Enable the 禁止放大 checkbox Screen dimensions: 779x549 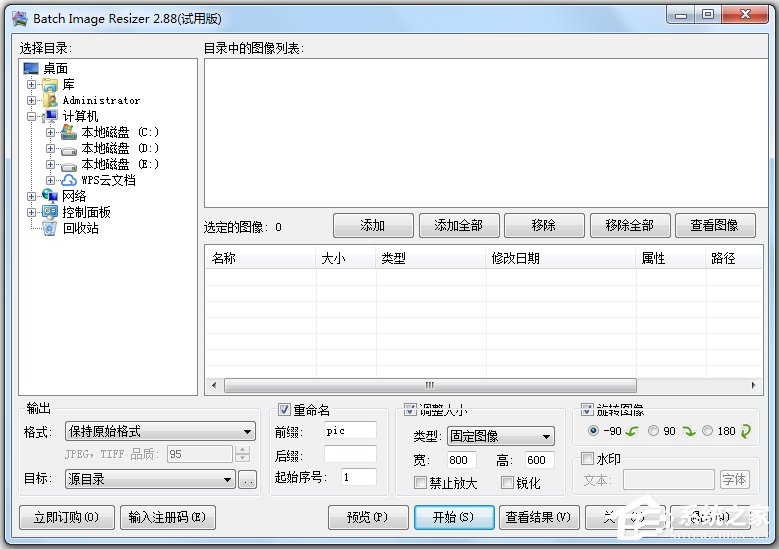(x=420, y=482)
